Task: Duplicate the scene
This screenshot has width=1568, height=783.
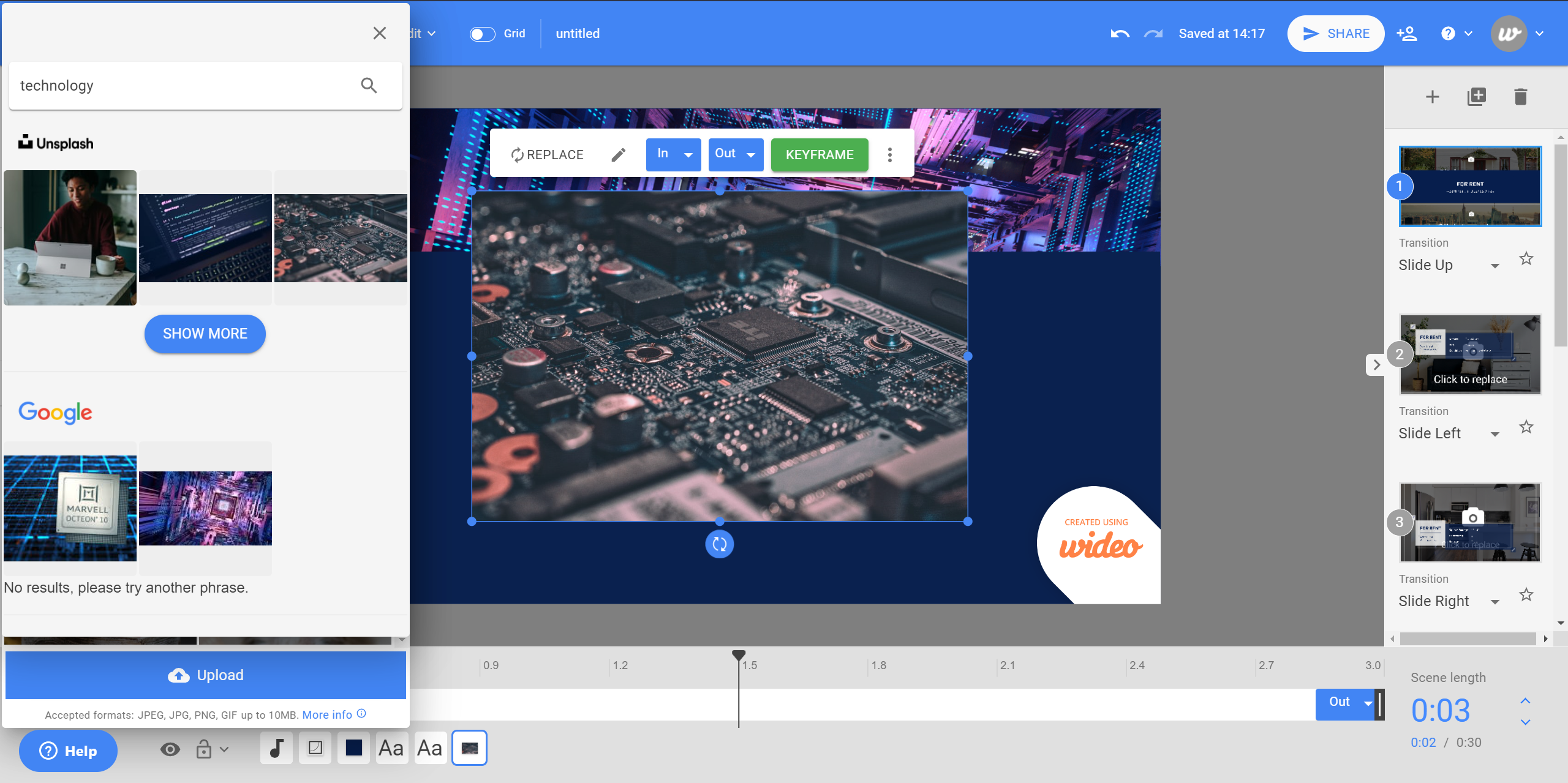Action: pos(1477,97)
